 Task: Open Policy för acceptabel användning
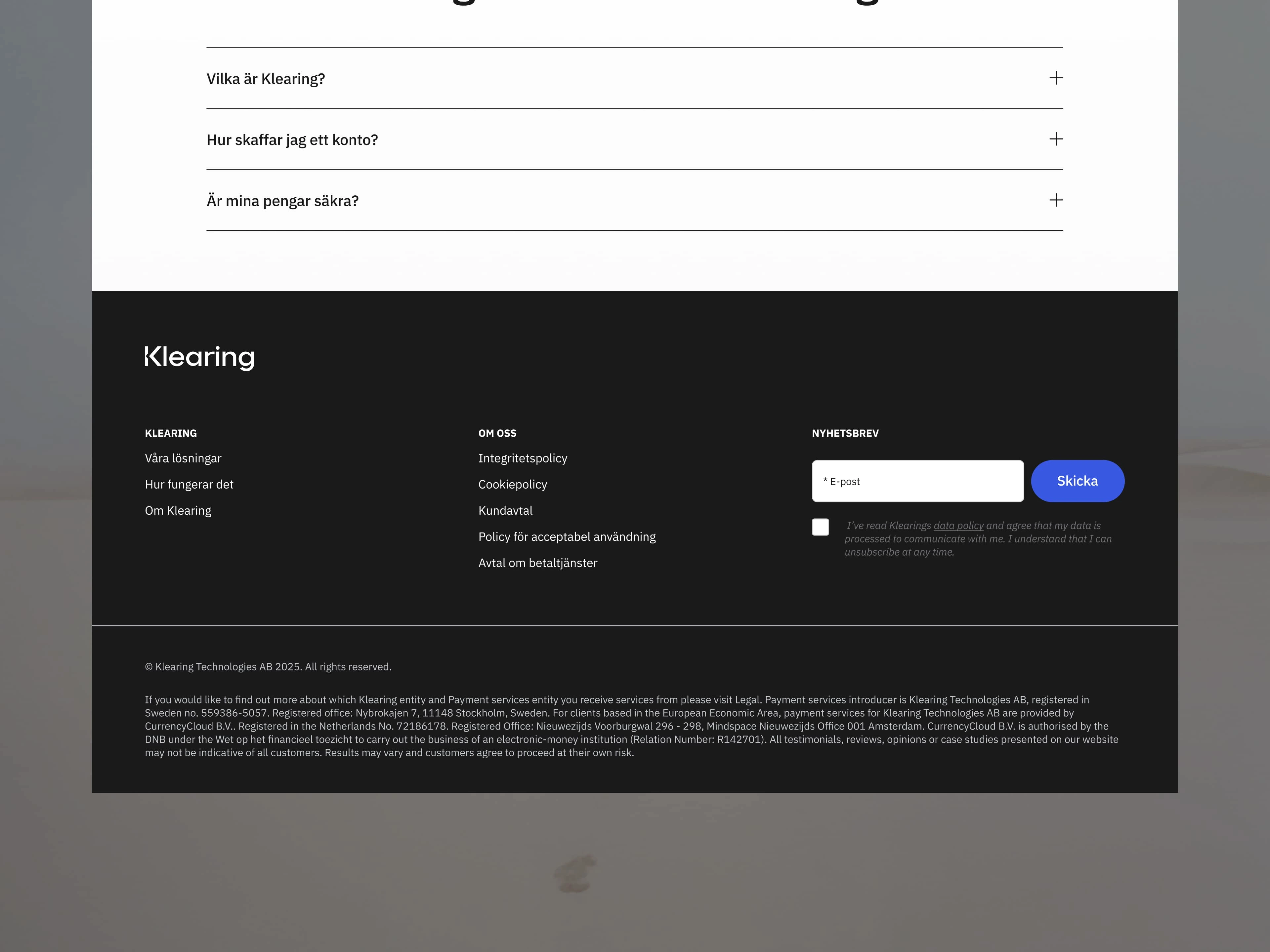click(567, 536)
